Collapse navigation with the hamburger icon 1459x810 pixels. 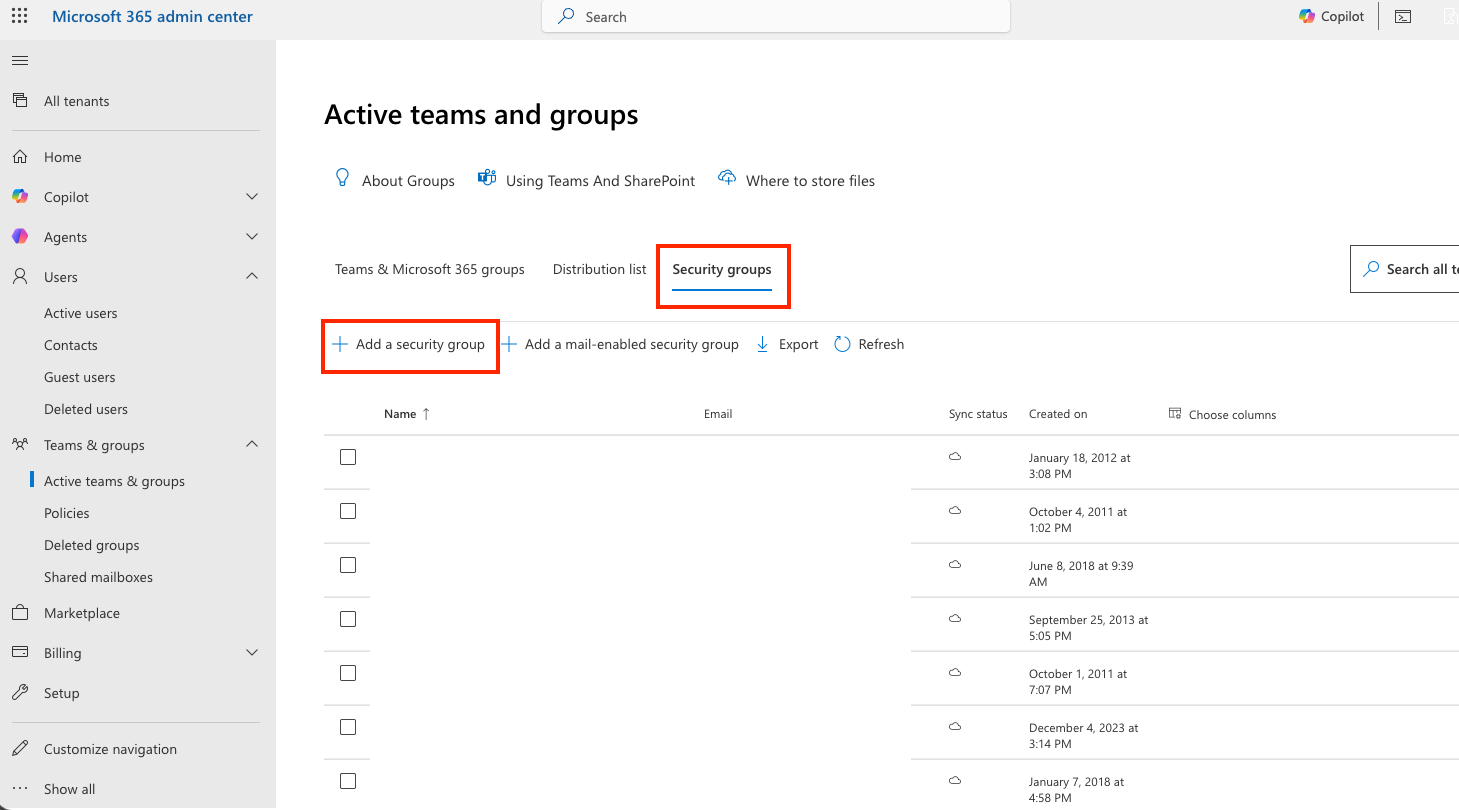19,61
